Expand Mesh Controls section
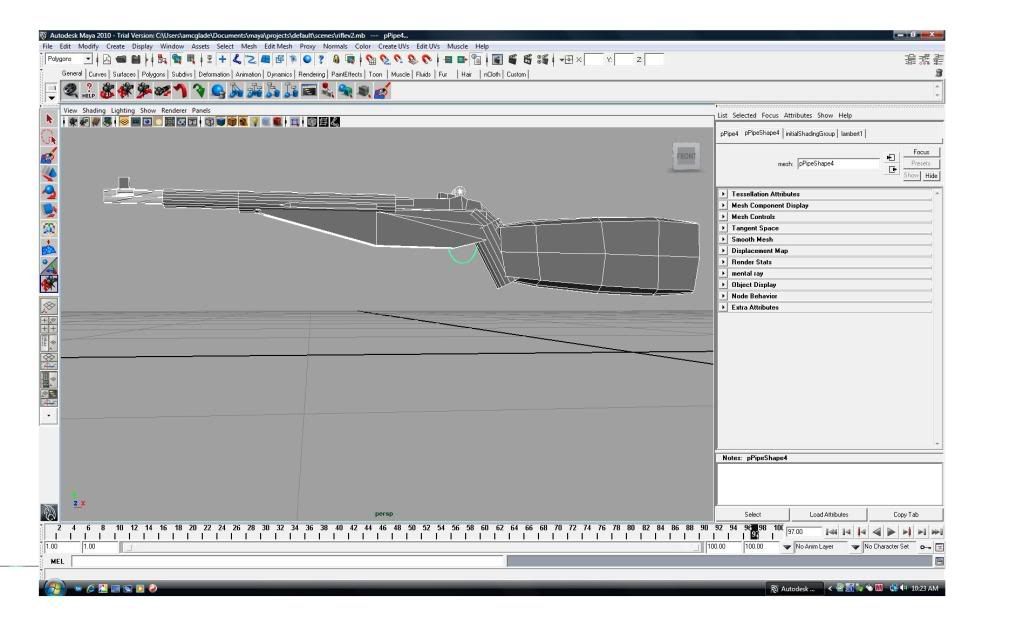This screenshot has width=1023, height=643. 723,217
